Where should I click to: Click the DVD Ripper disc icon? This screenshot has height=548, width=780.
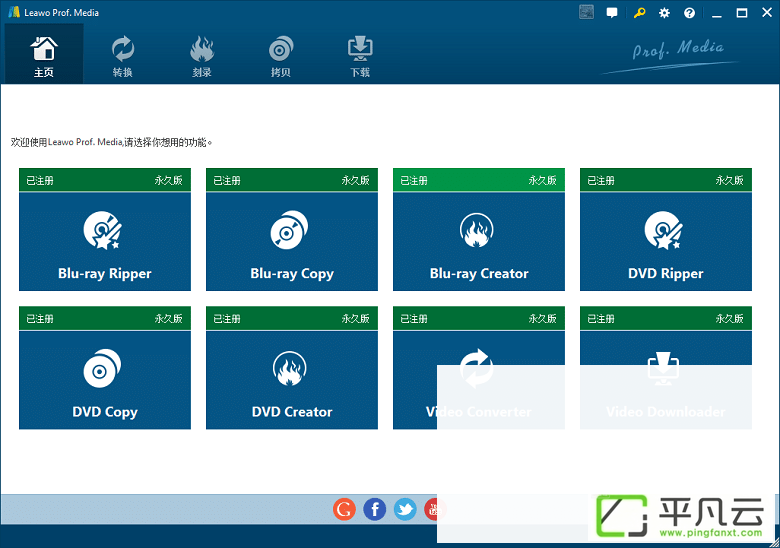[664, 230]
